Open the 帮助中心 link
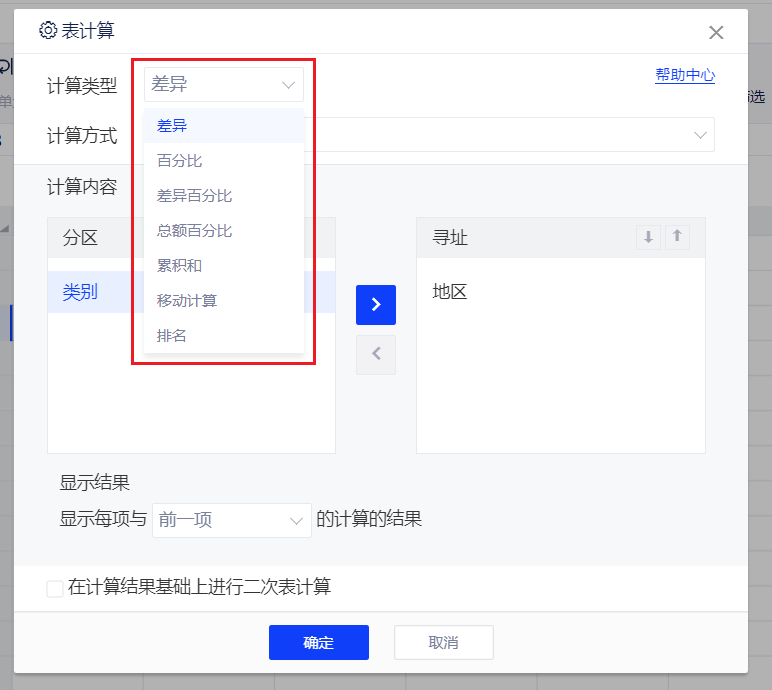 (x=685, y=75)
